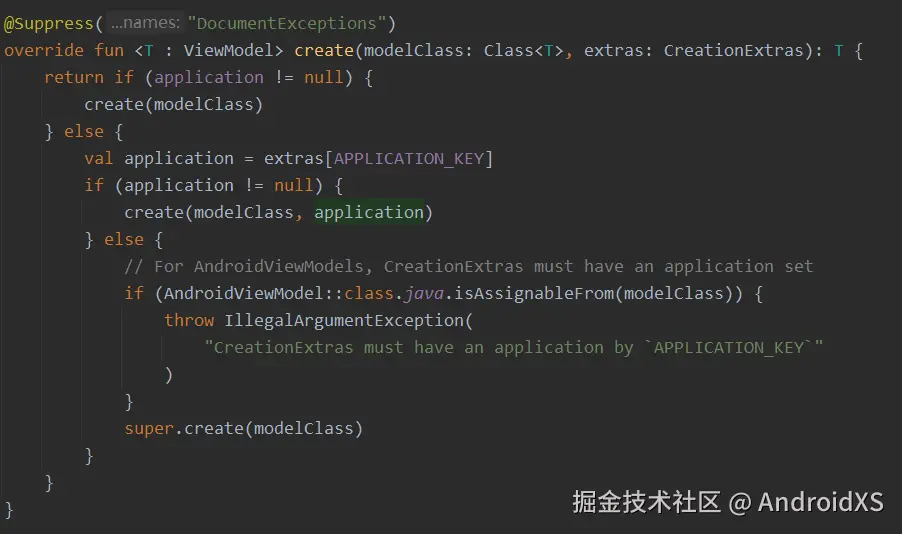The height and width of the screenshot is (534, 902).
Task: Click the override keyword
Action: pyautogui.click(x=44, y=51)
